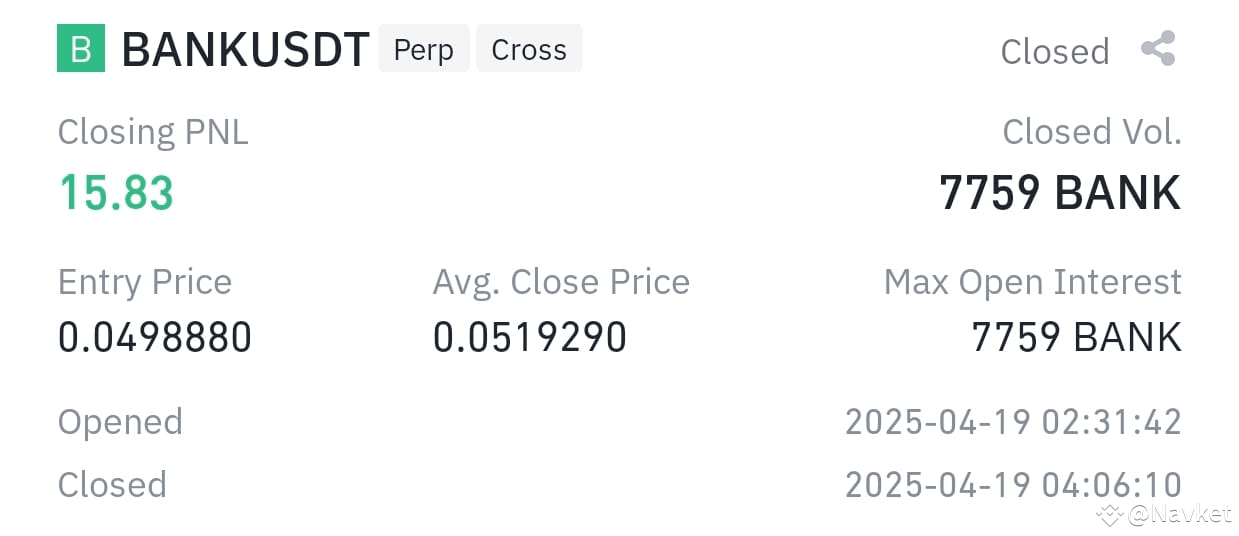Click the Max Open Interest label

coord(1033,282)
